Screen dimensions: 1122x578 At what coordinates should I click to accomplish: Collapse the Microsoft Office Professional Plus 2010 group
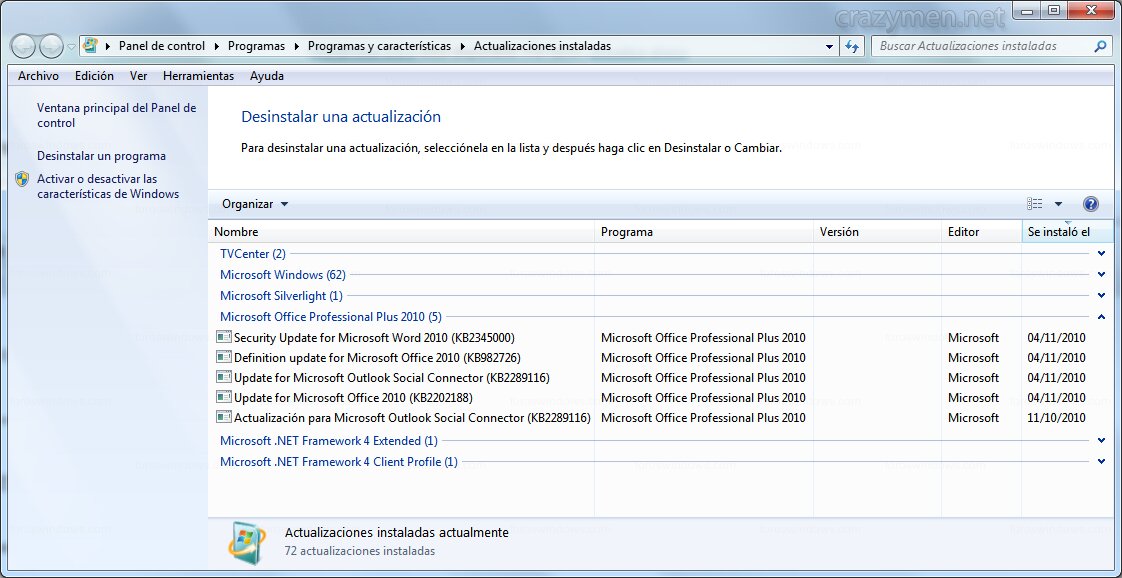(1101, 316)
